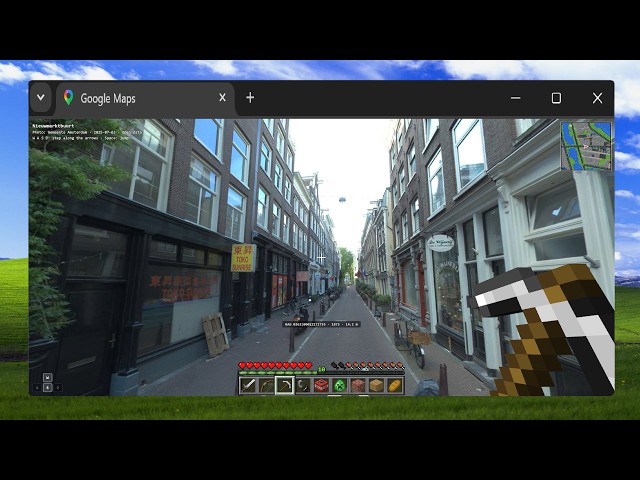This screenshot has width=640, height=480.
Task: Click the Nieuwmarktbuurt location title
Action: [x=53, y=126]
